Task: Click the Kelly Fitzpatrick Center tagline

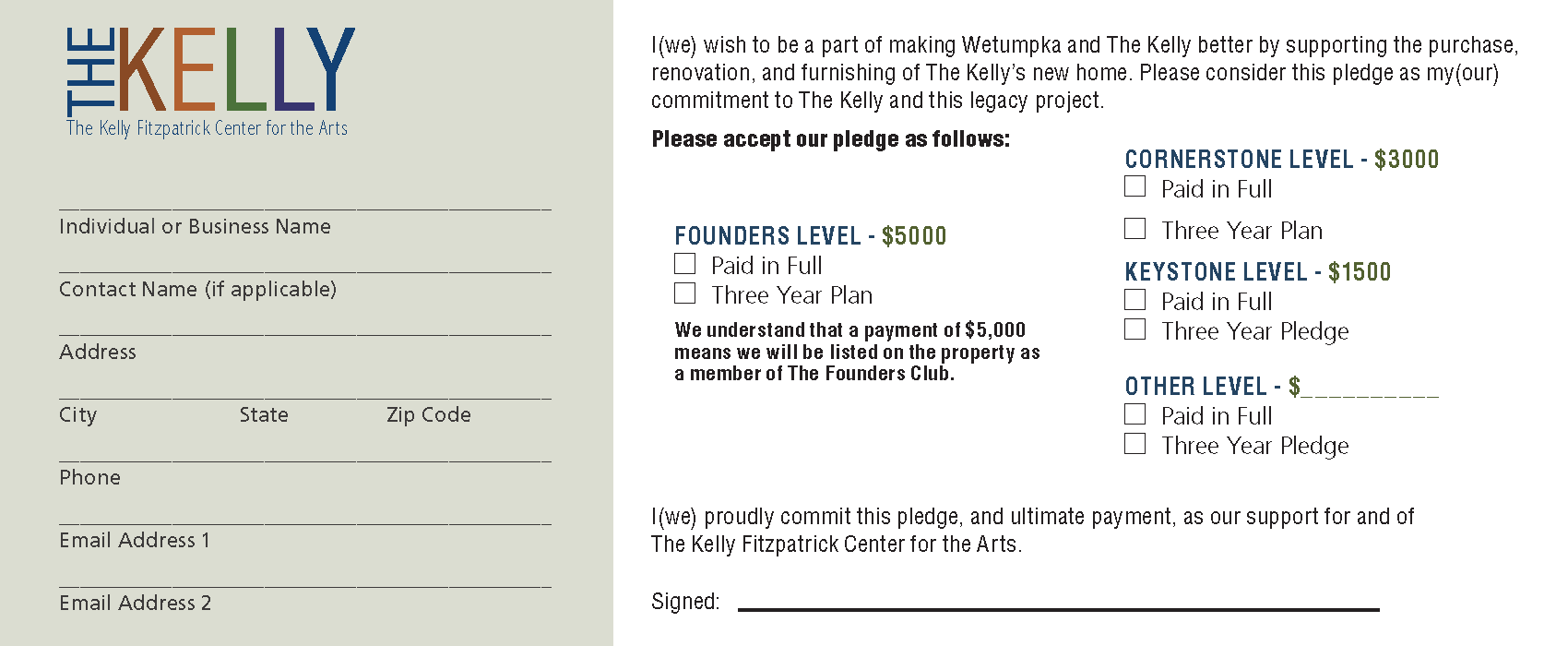Action: tap(207, 128)
